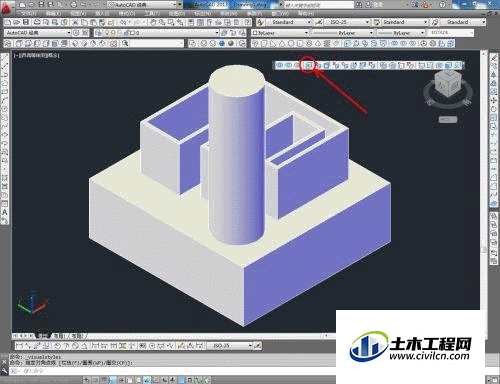Select the Realistic blue sphere visual style
This screenshot has height=384, width=500.
221,43
